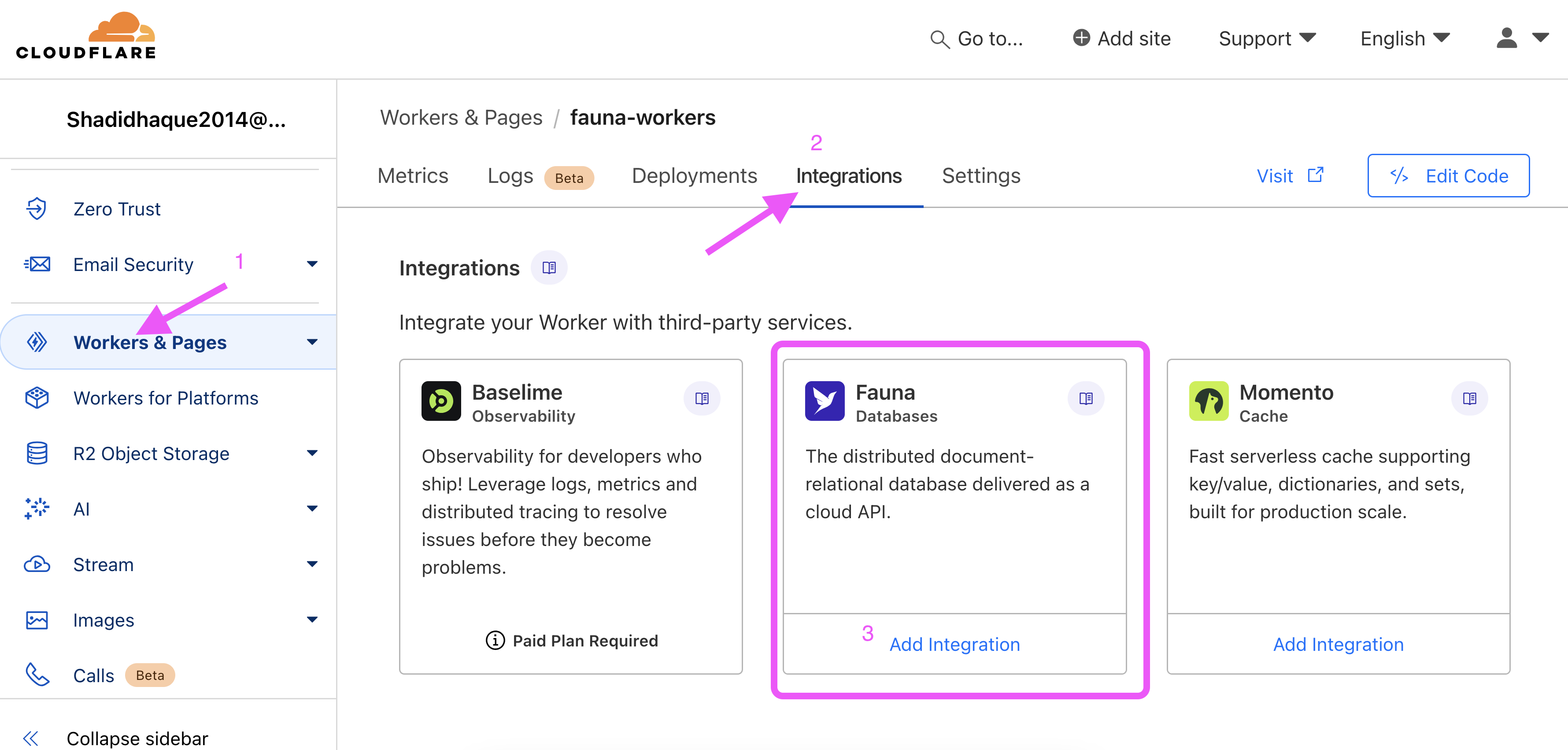This screenshot has width=1568, height=750.
Task: Click the Beta badge next to Calls
Action: tap(150, 675)
